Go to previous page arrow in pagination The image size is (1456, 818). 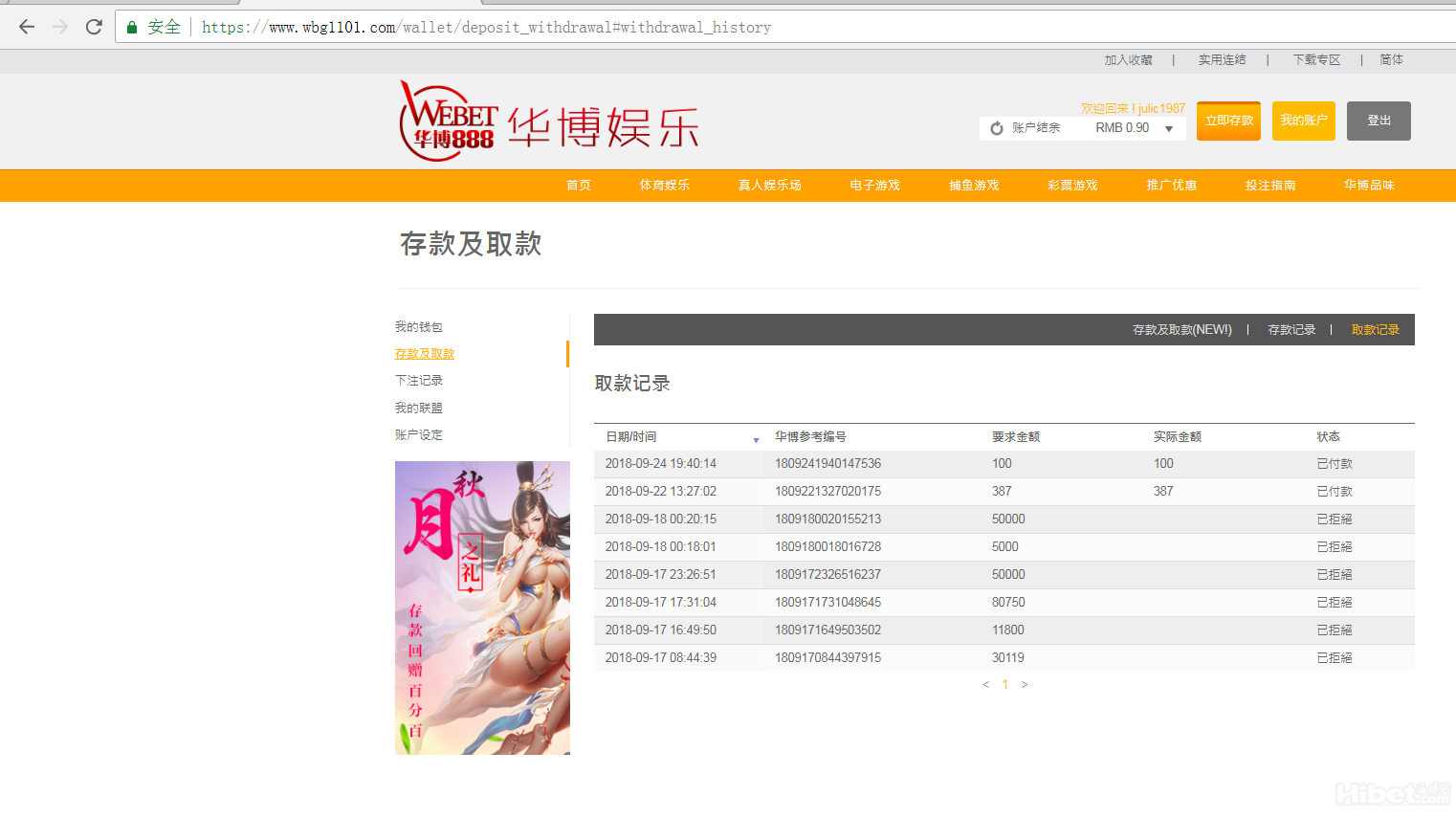985,685
